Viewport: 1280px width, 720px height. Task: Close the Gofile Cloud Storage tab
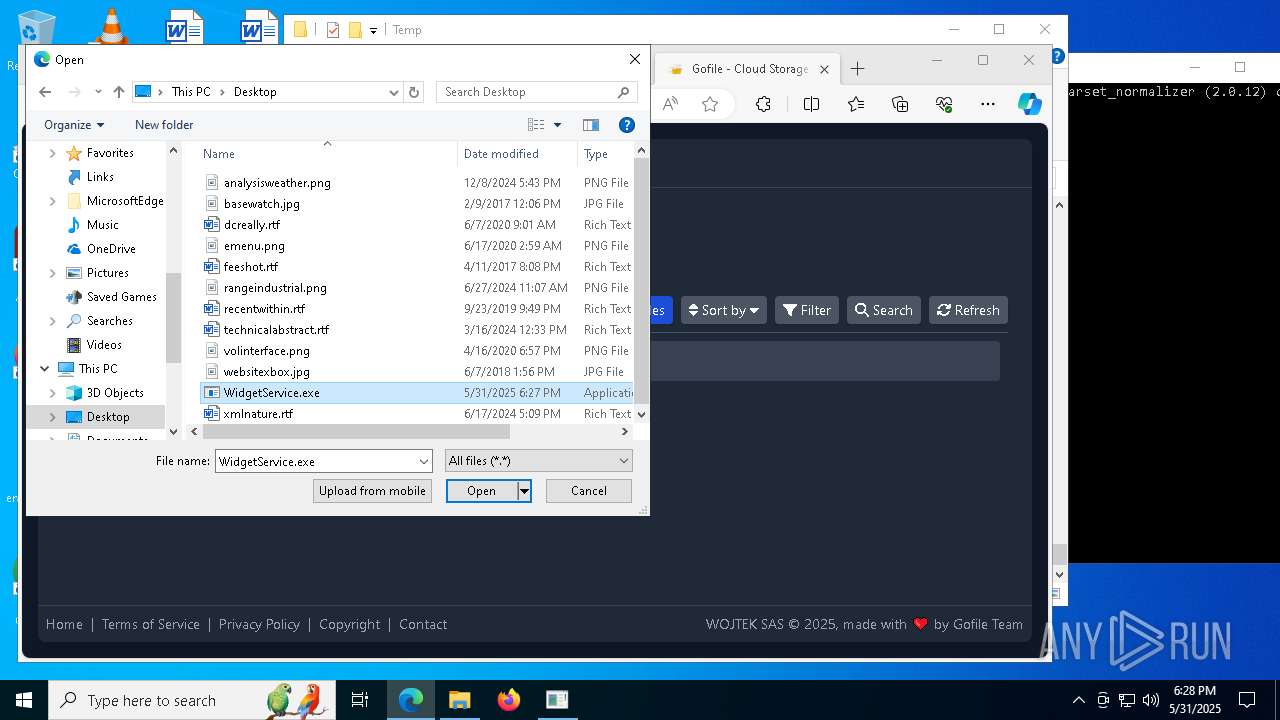824,69
